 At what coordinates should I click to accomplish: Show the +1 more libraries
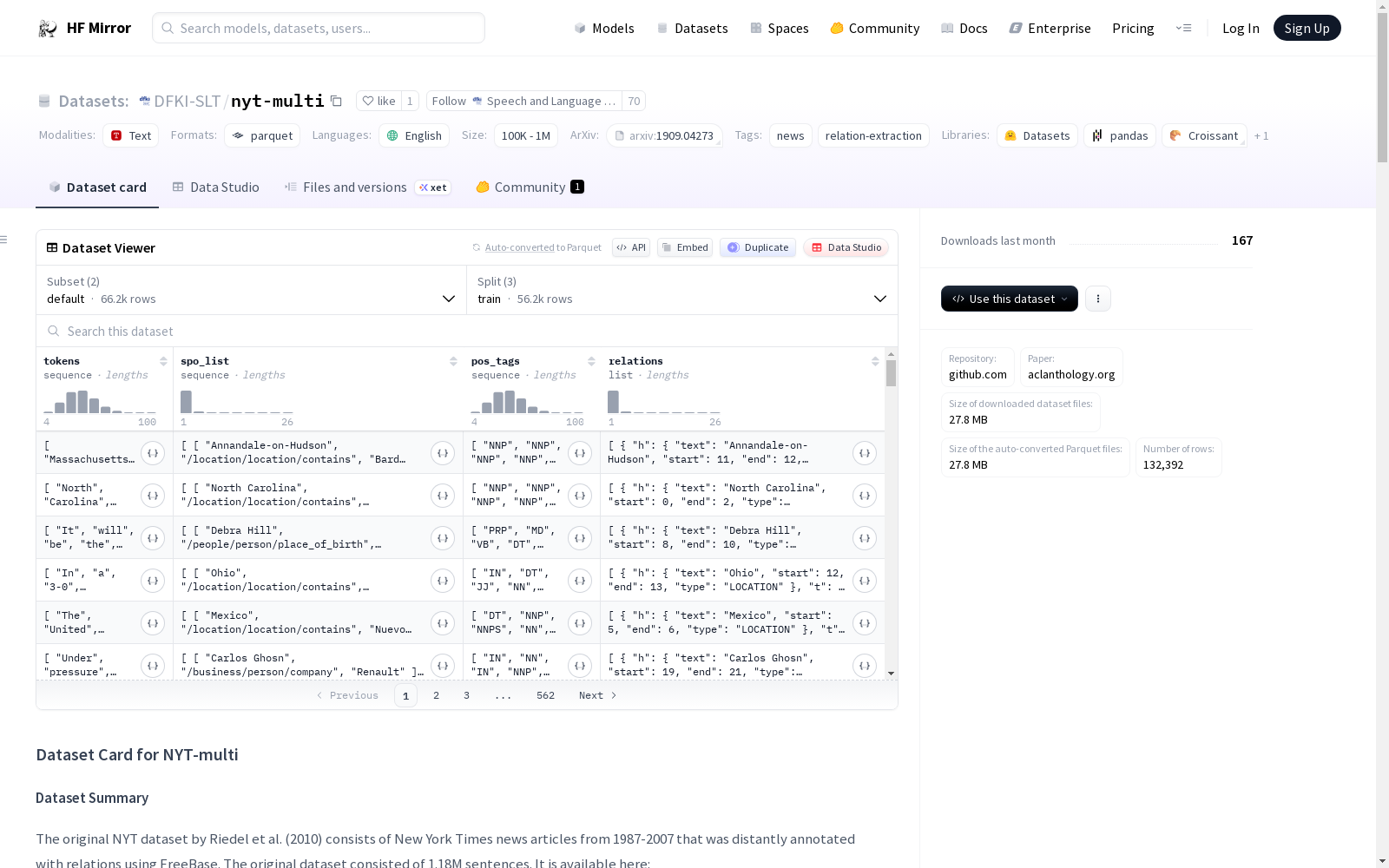click(1261, 135)
